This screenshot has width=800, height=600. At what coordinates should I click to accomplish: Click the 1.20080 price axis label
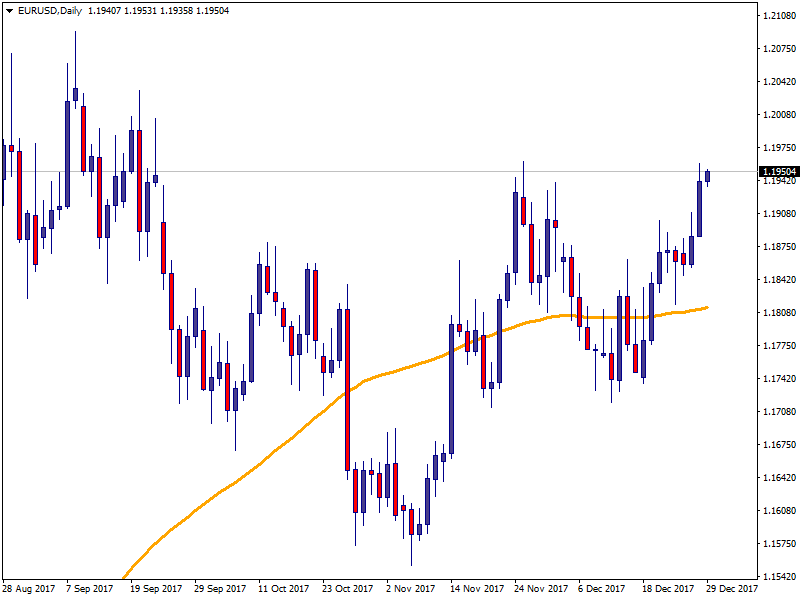coord(778,115)
